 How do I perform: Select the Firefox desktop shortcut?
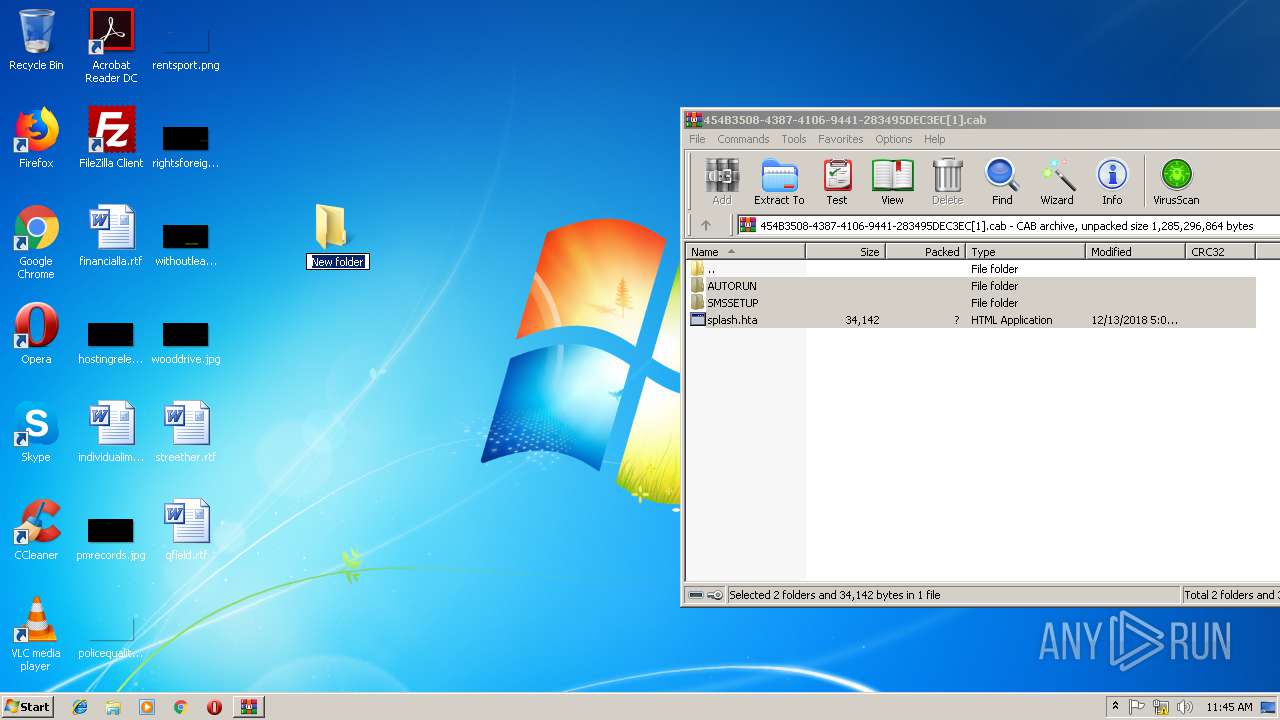[36, 138]
